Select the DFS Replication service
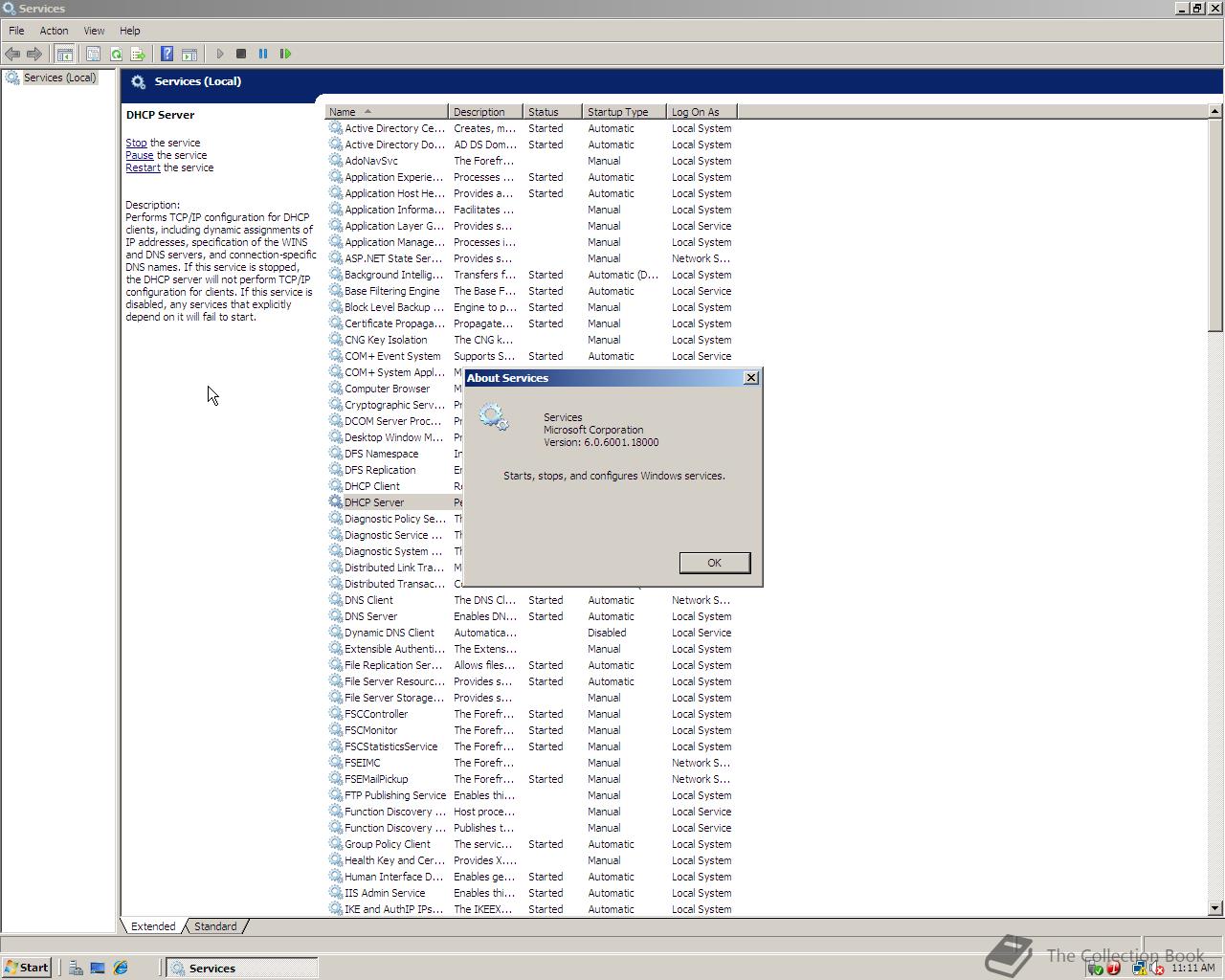This screenshot has height=980, width=1225. [380, 470]
